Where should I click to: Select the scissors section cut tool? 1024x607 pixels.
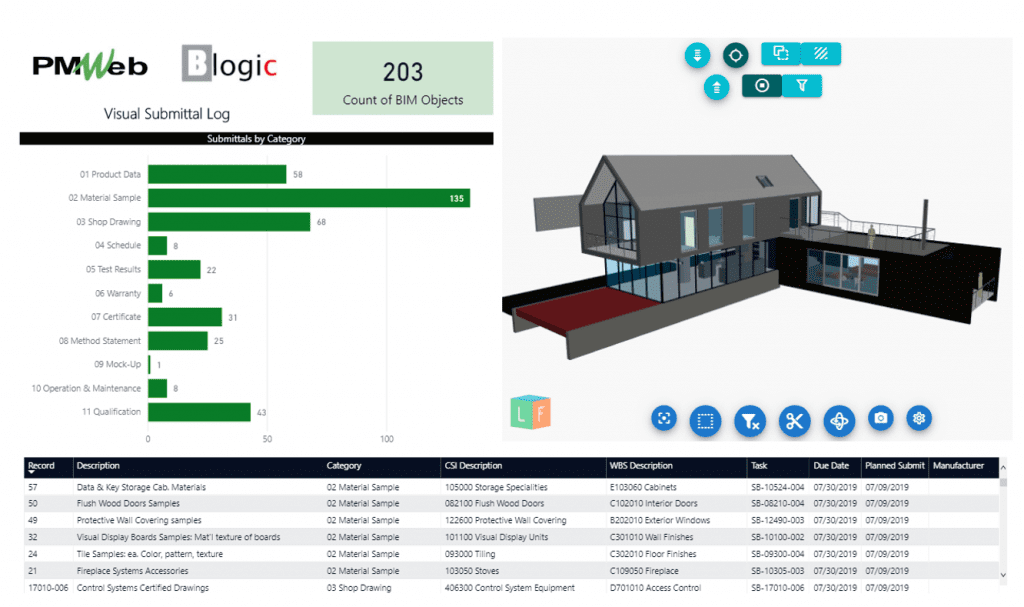point(794,421)
